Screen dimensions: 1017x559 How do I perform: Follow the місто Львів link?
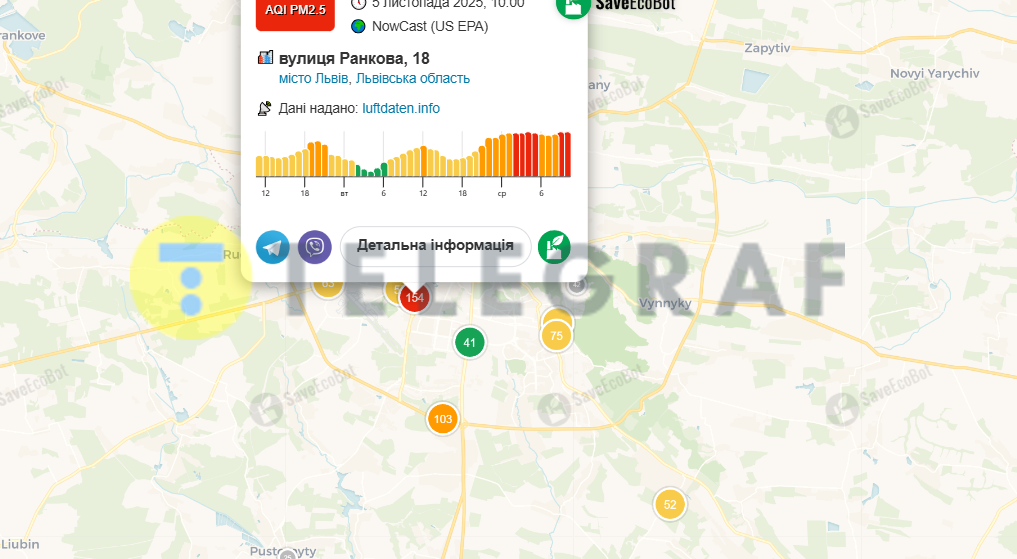pyautogui.click(x=314, y=78)
